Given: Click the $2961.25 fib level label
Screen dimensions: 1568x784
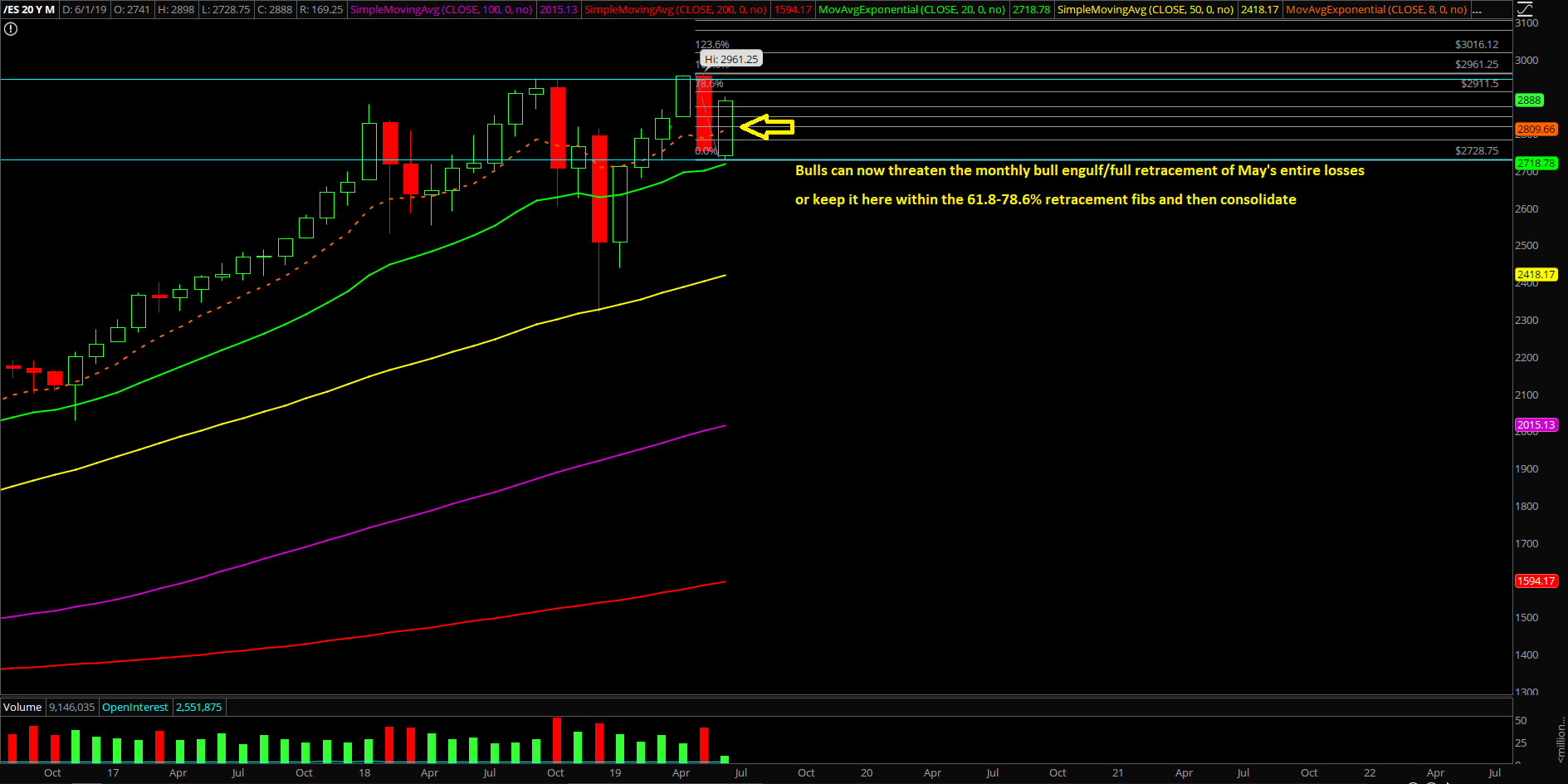Looking at the screenshot, I should pos(1477,64).
